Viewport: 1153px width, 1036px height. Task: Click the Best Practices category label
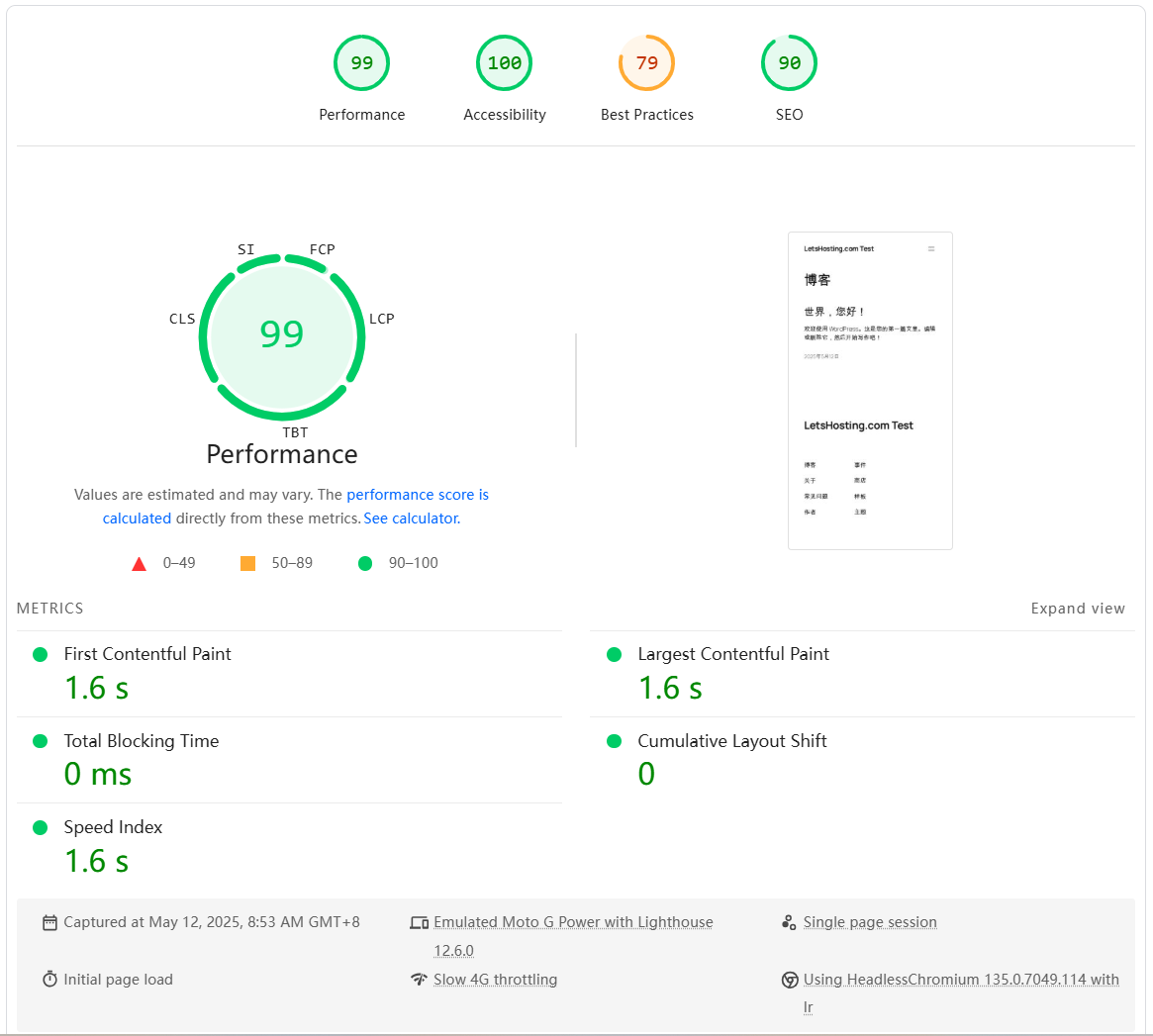tap(647, 115)
